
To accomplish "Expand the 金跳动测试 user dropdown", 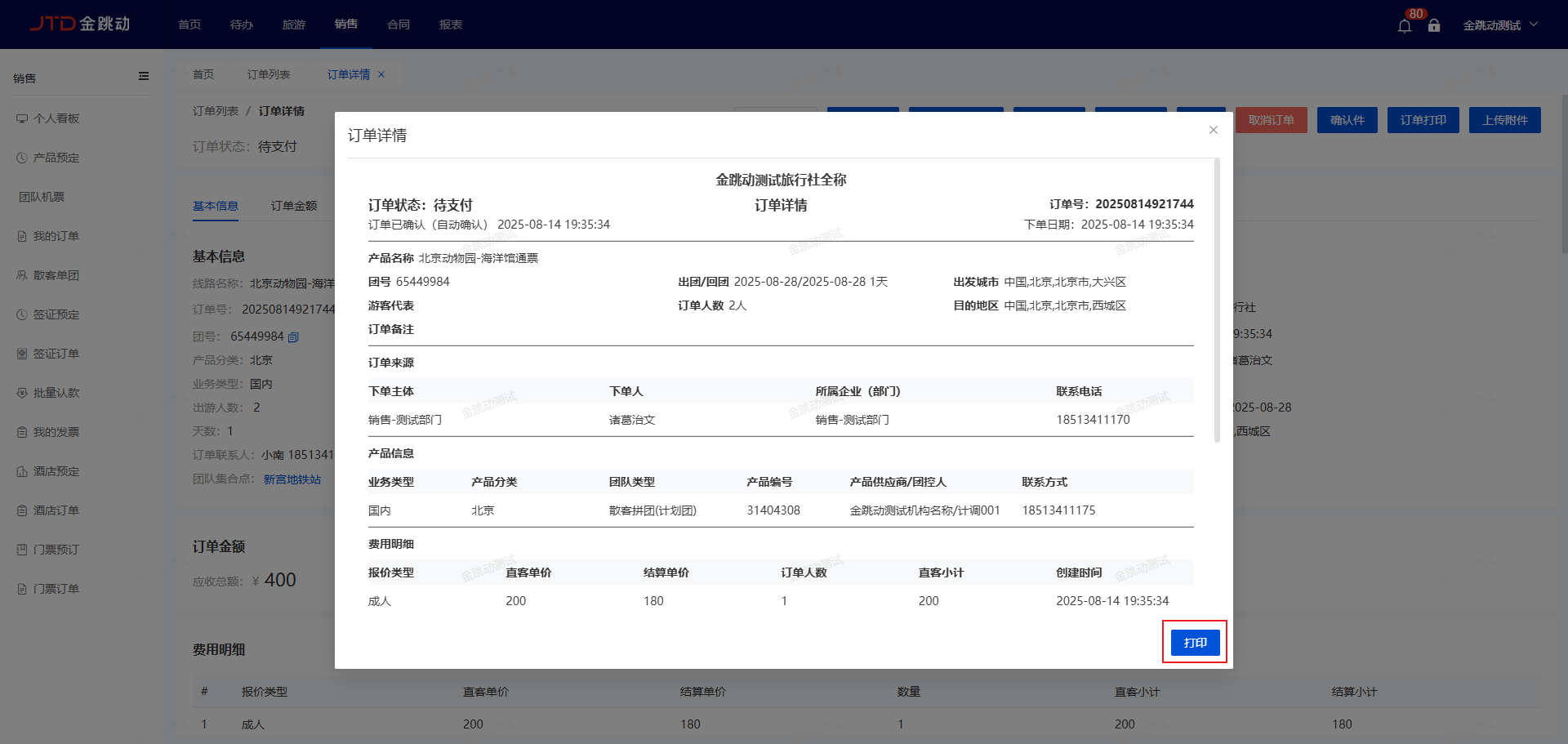I will pyautogui.click(x=1499, y=25).
